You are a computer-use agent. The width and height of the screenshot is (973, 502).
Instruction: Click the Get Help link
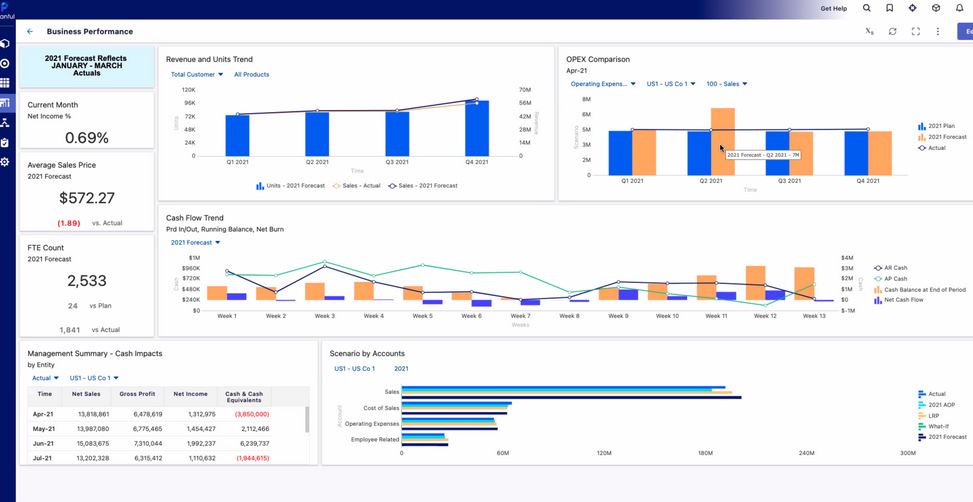[x=833, y=9]
